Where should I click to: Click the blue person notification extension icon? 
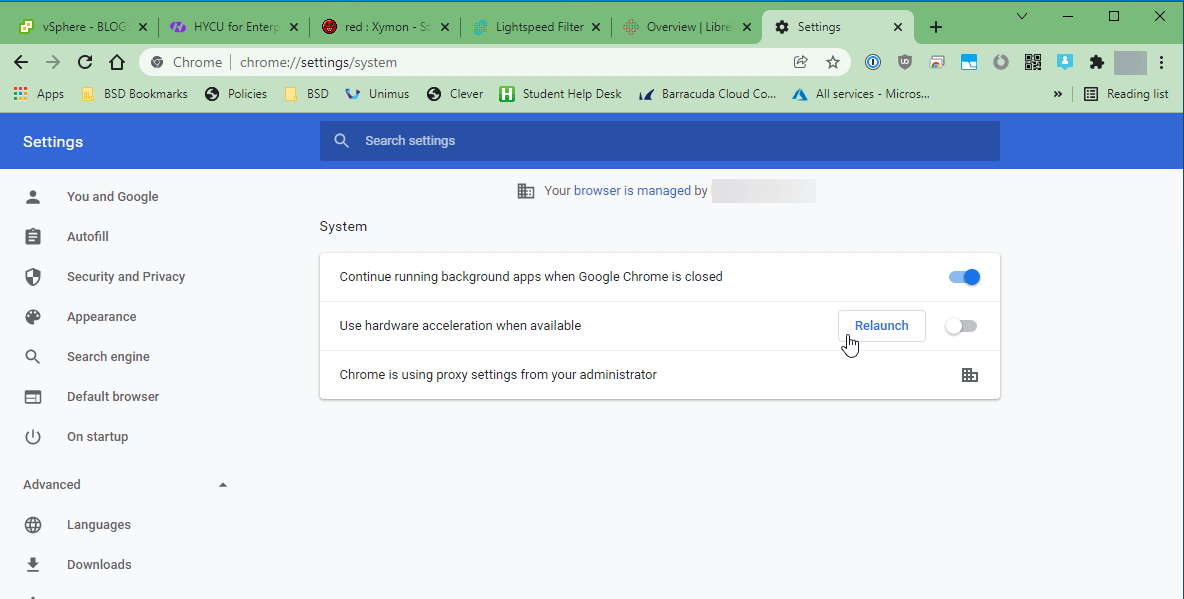pos(1064,62)
